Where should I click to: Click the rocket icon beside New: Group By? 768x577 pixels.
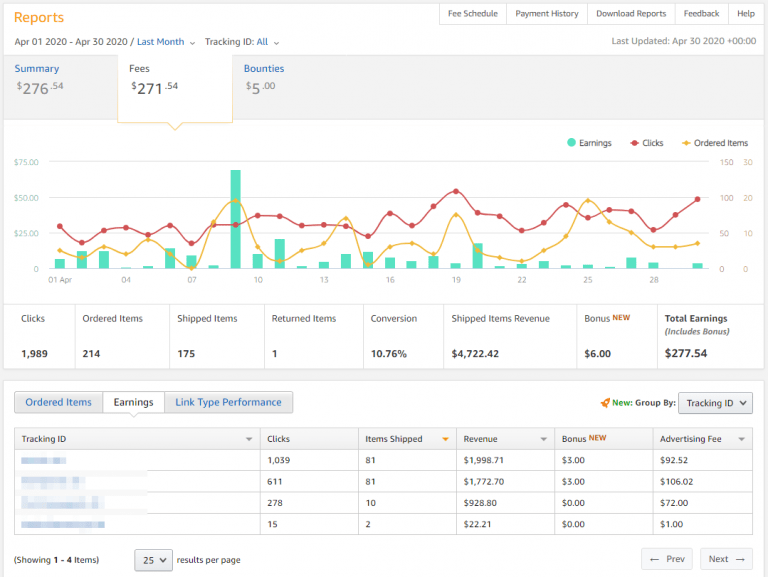[605, 403]
